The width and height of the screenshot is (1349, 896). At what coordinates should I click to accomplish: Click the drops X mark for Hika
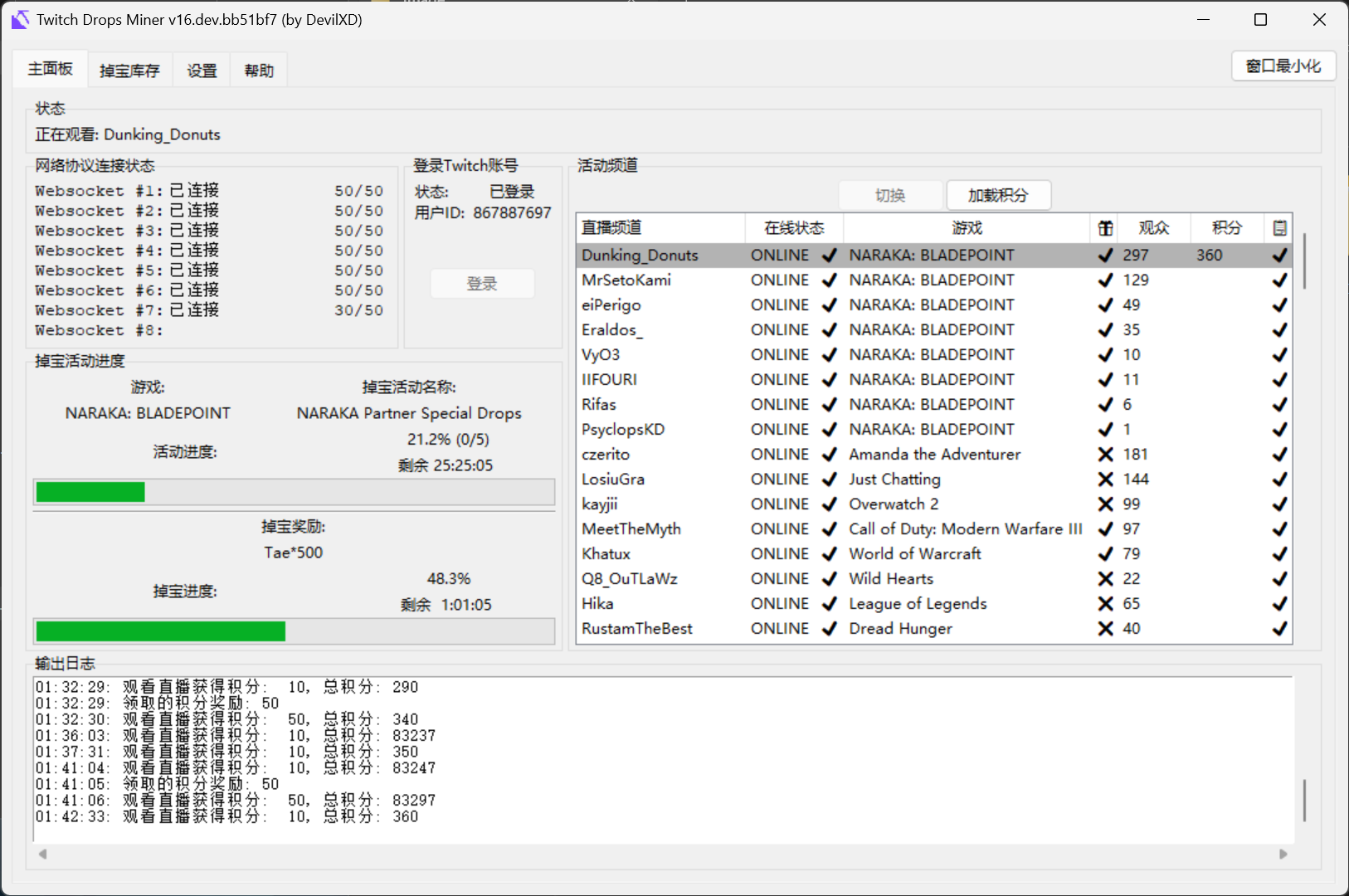pyautogui.click(x=1105, y=604)
